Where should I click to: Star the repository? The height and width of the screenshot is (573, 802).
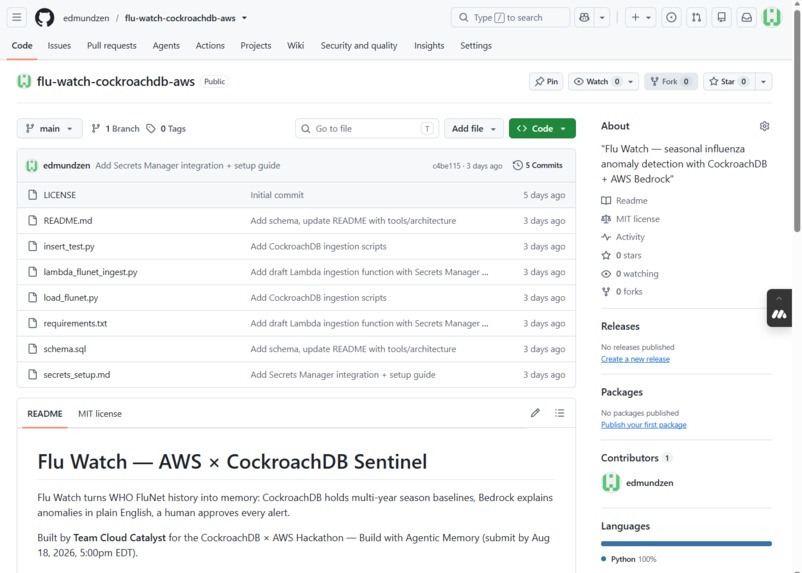click(x=729, y=81)
